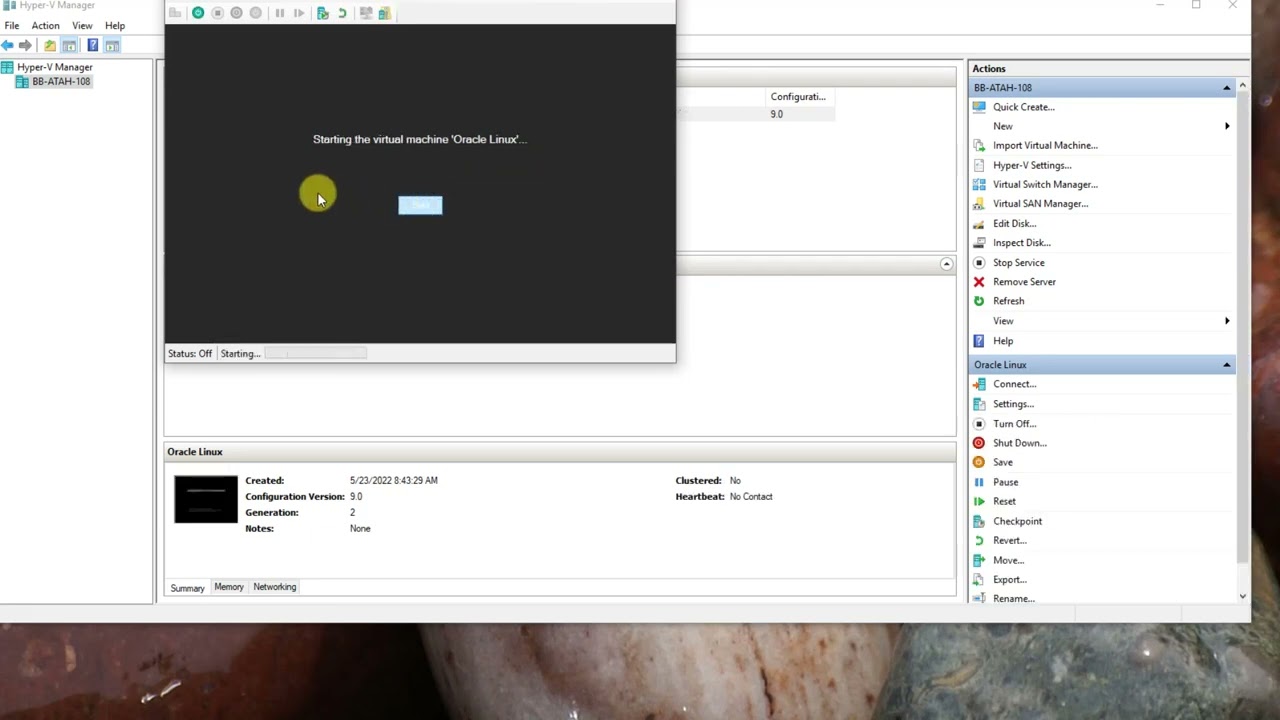Image resolution: width=1280 pixels, height=720 pixels.
Task: Click Reset in Oracle Linux actions
Action: point(1004,502)
